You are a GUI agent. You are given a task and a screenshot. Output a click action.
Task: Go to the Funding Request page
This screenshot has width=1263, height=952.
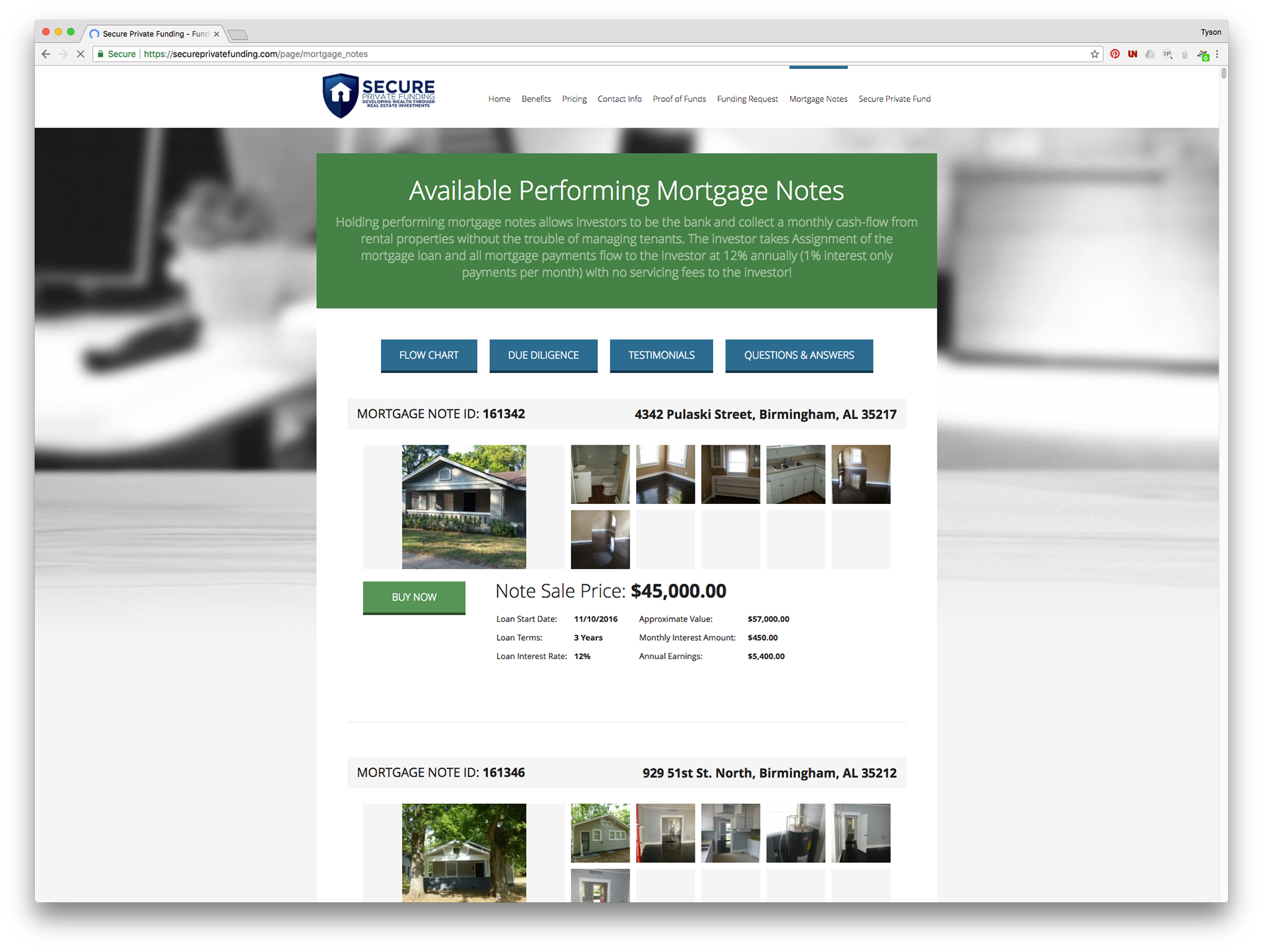(747, 99)
